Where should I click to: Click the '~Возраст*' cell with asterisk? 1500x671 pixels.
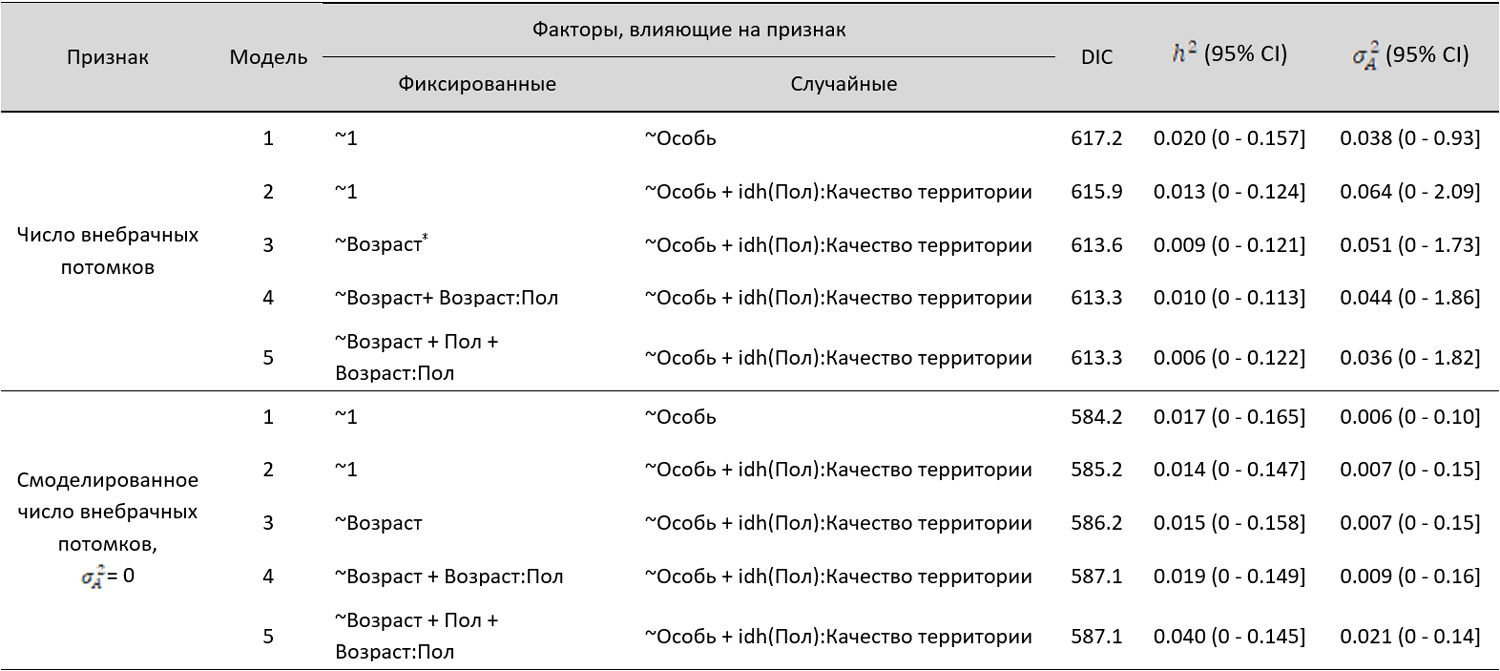point(381,245)
